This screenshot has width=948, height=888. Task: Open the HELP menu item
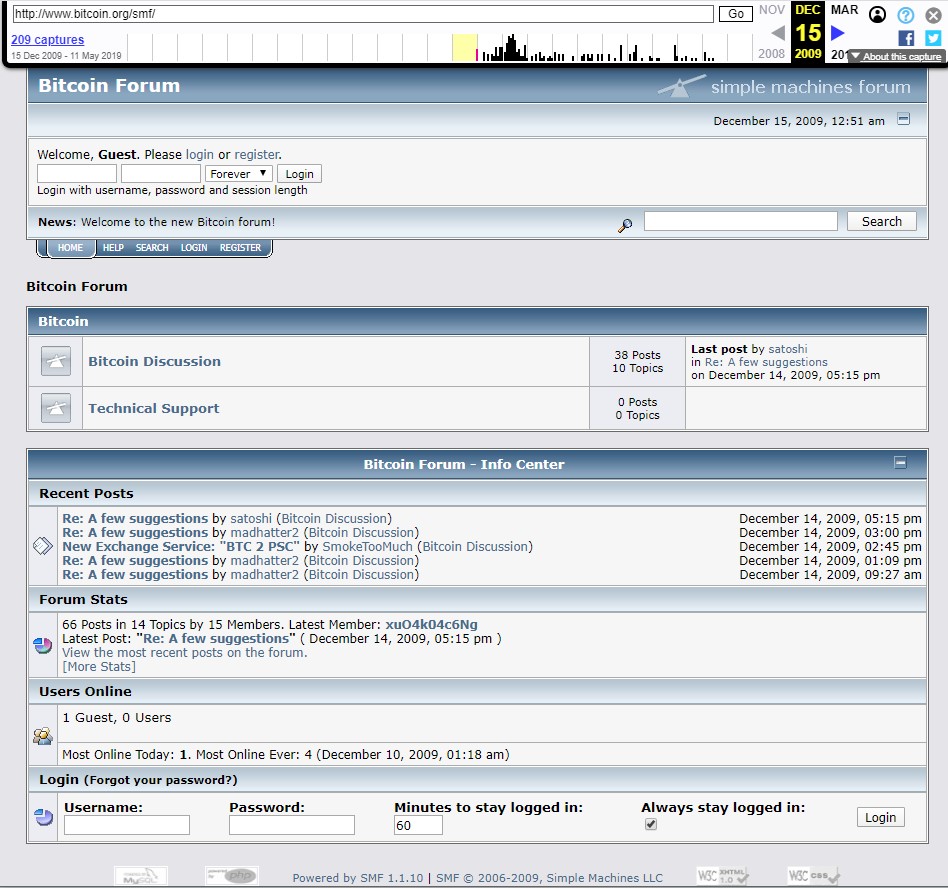[x=113, y=248]
